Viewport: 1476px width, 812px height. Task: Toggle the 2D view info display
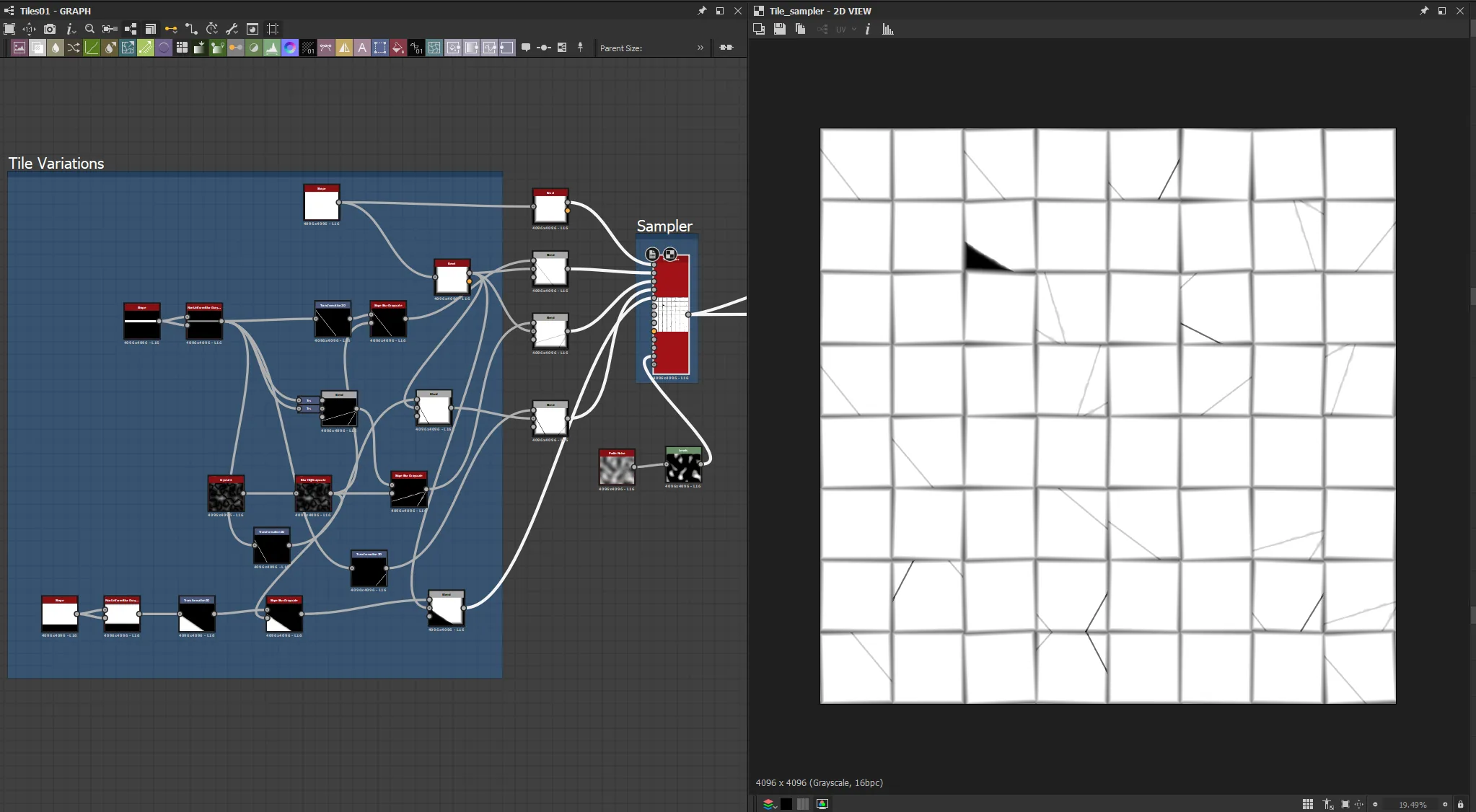[x=867, y=29]
